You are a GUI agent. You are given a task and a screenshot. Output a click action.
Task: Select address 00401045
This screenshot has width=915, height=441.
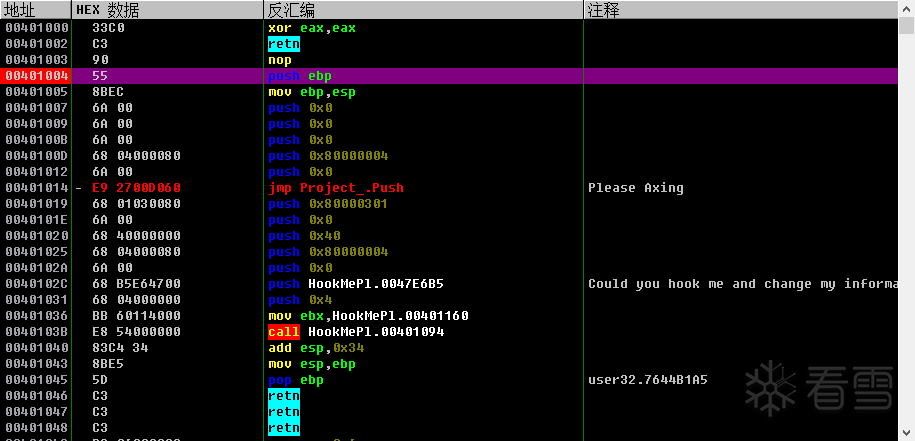tap(37, 380)
